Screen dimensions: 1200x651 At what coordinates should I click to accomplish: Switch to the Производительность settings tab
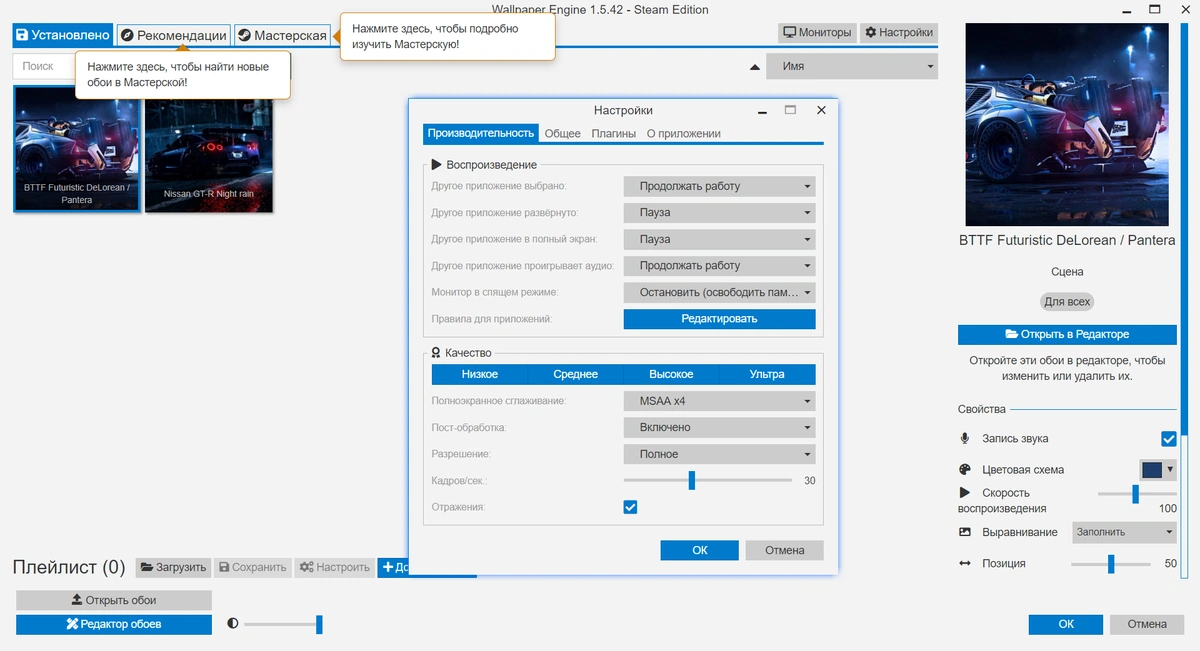[x=480, y=133]
